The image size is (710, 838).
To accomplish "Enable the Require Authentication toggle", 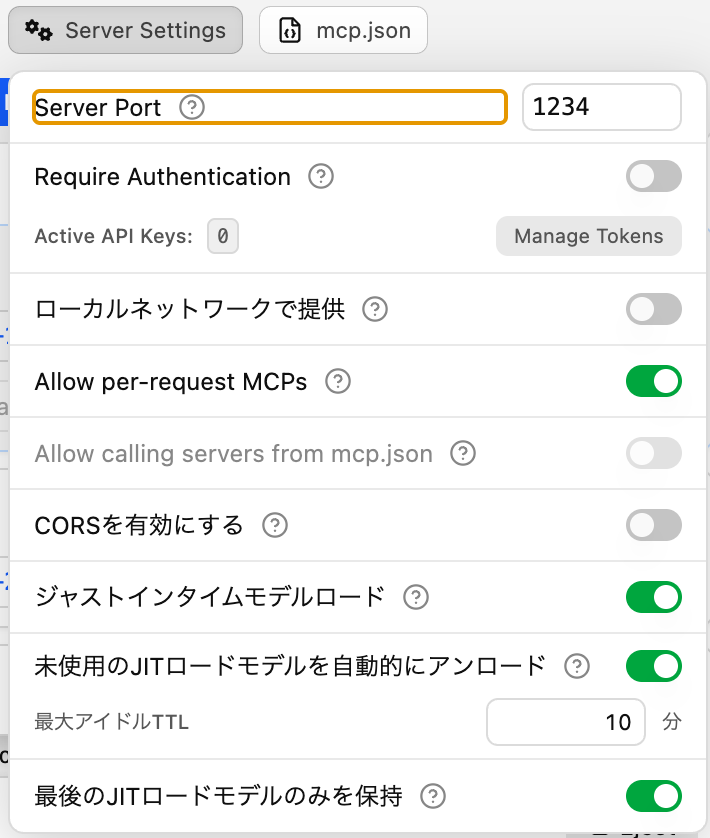I will [653, 177].
